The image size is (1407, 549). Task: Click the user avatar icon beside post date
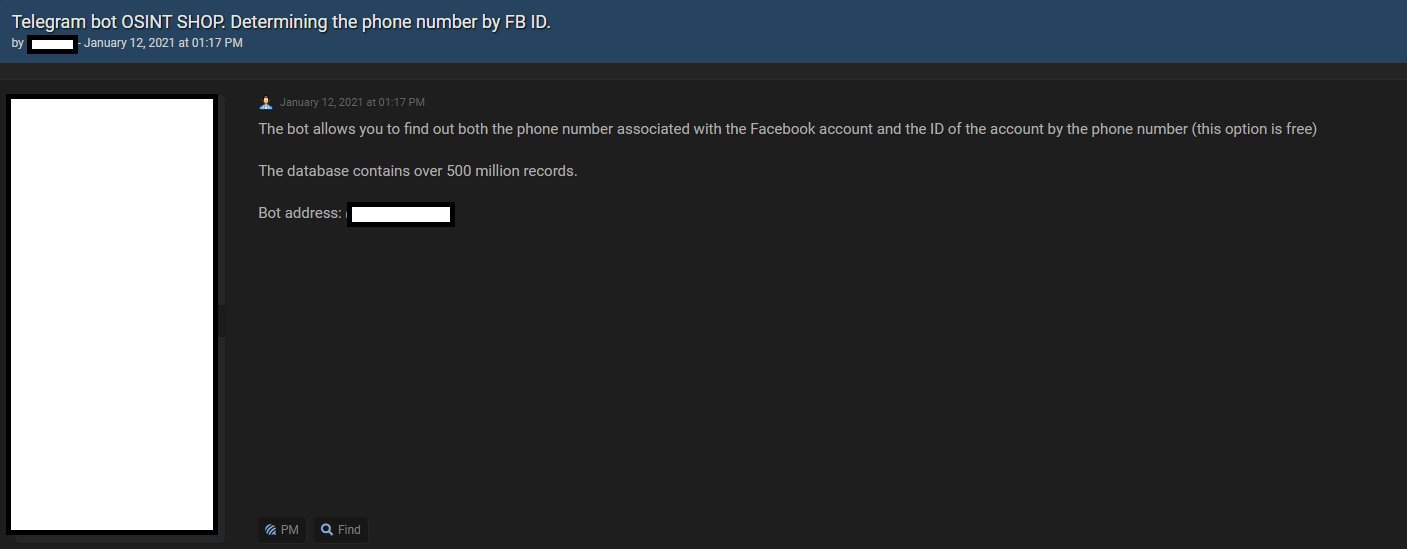[x=266, y=102]
